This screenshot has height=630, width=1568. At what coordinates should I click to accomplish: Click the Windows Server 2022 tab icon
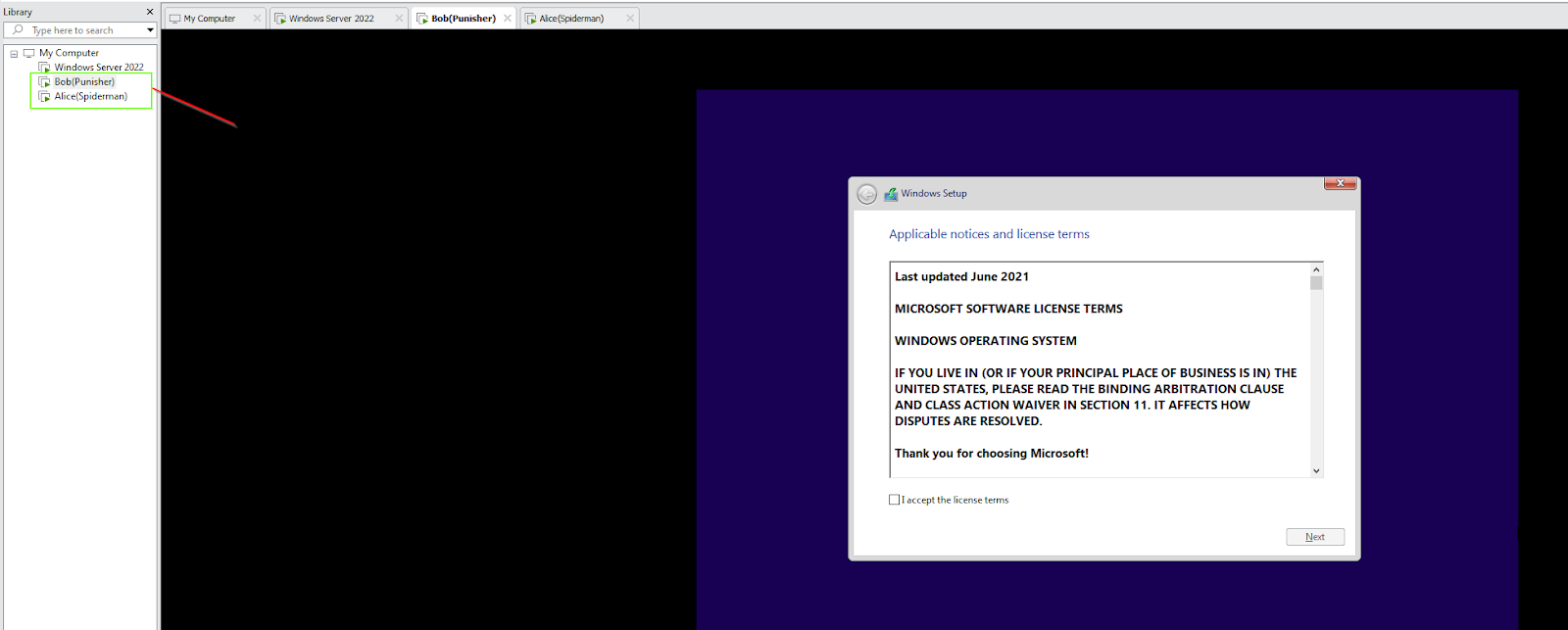pyautogui.click(x=280, y=19)
